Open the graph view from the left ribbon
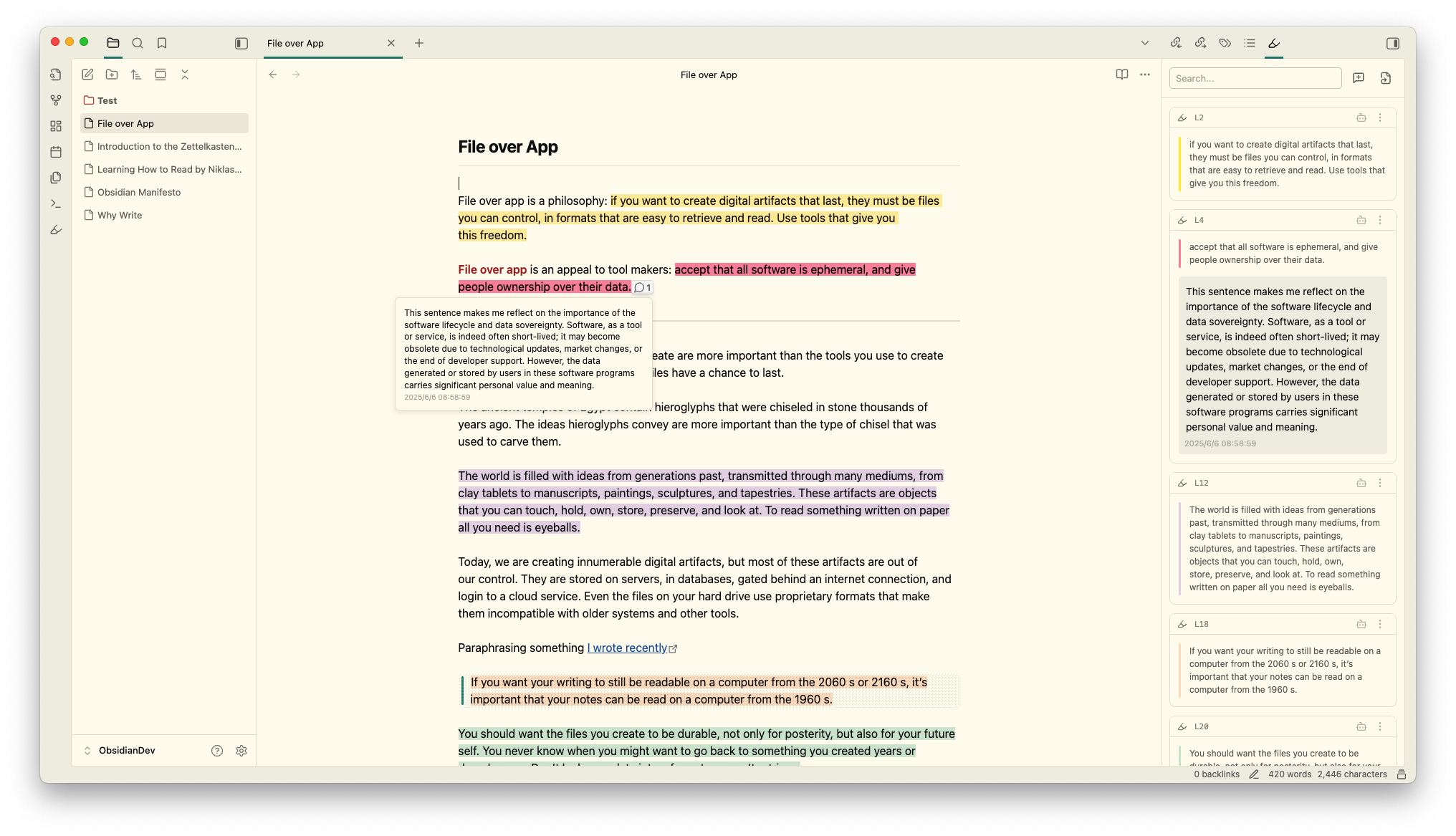The width and height of the screenshot is (1456, 836). (56, 100)
